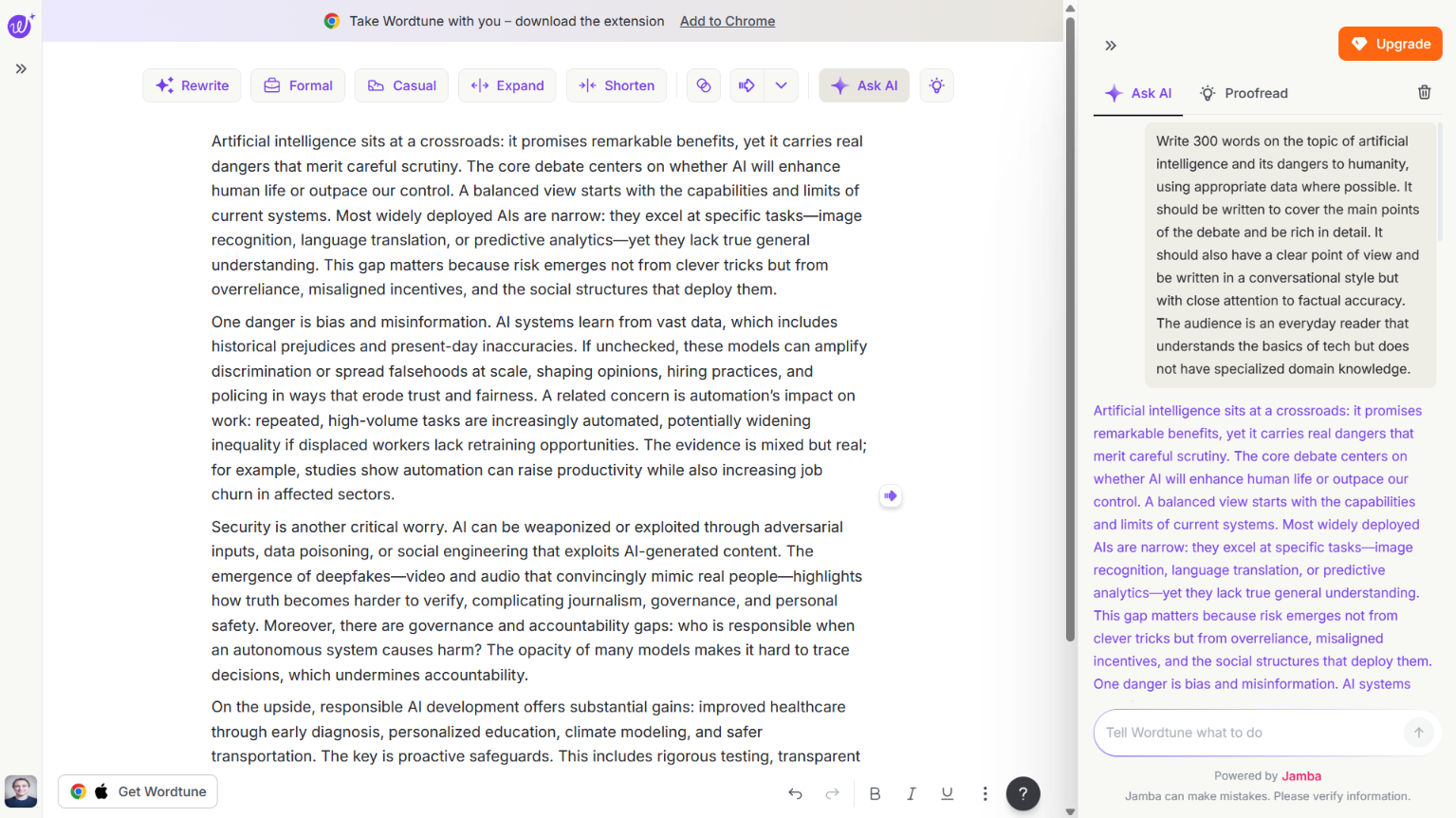
Task: Open the help question mark button
Action: 1023,793
